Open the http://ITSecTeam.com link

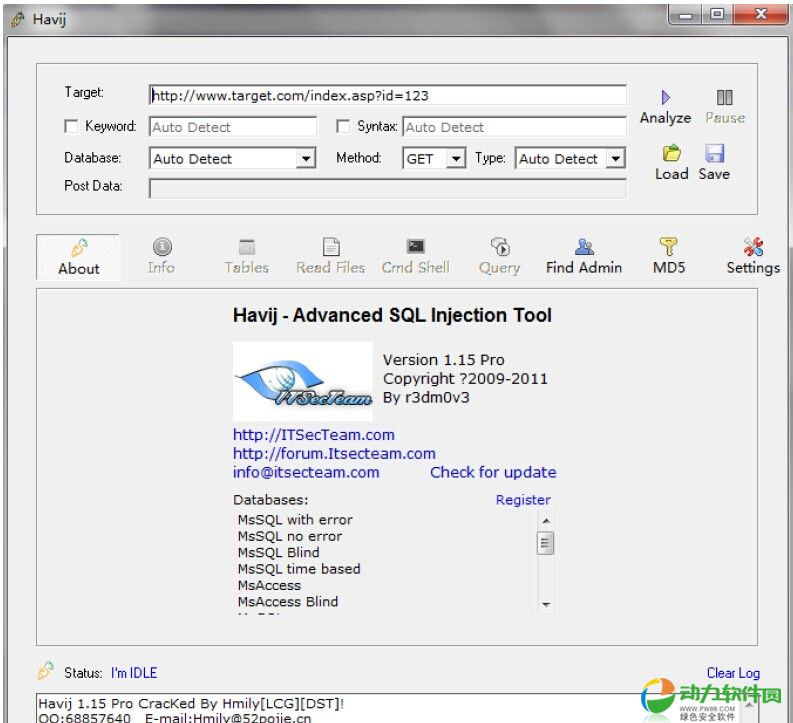point(313,435)
